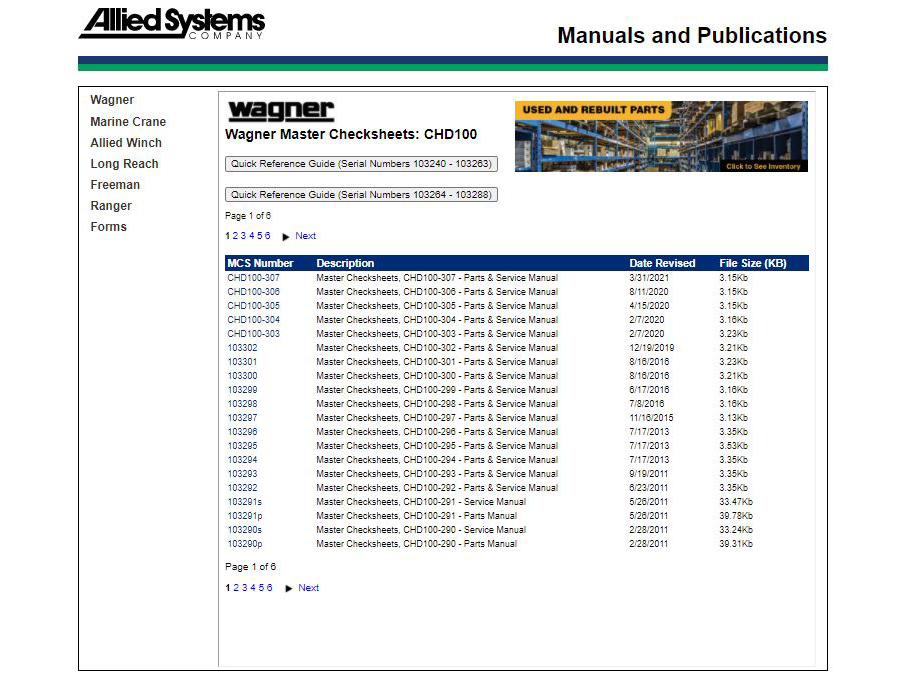Image resolution: width=902 pixels, height=677 pixels.
Task: Select the 12/19/2019 revision date
Action: 652,348
